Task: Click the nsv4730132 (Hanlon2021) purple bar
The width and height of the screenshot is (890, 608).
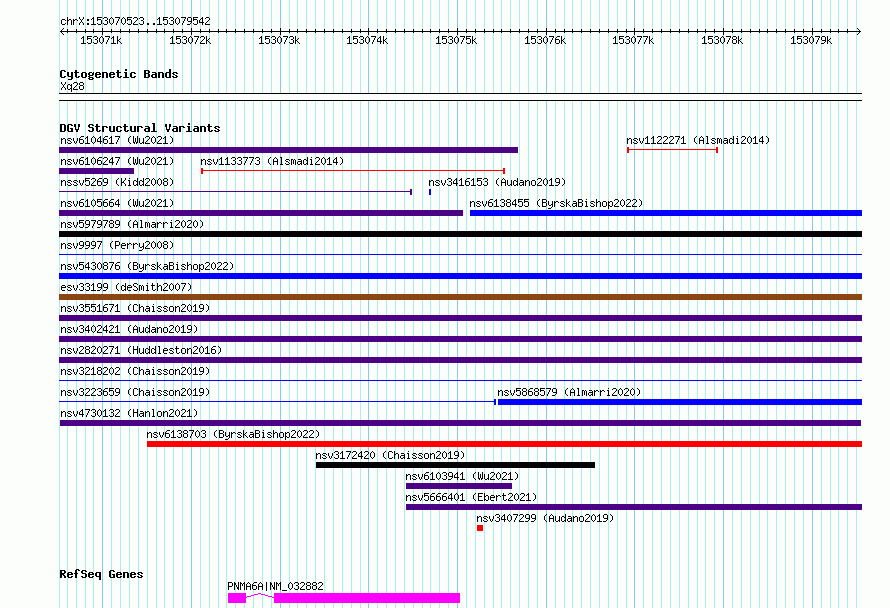Action: click(460, 423)
